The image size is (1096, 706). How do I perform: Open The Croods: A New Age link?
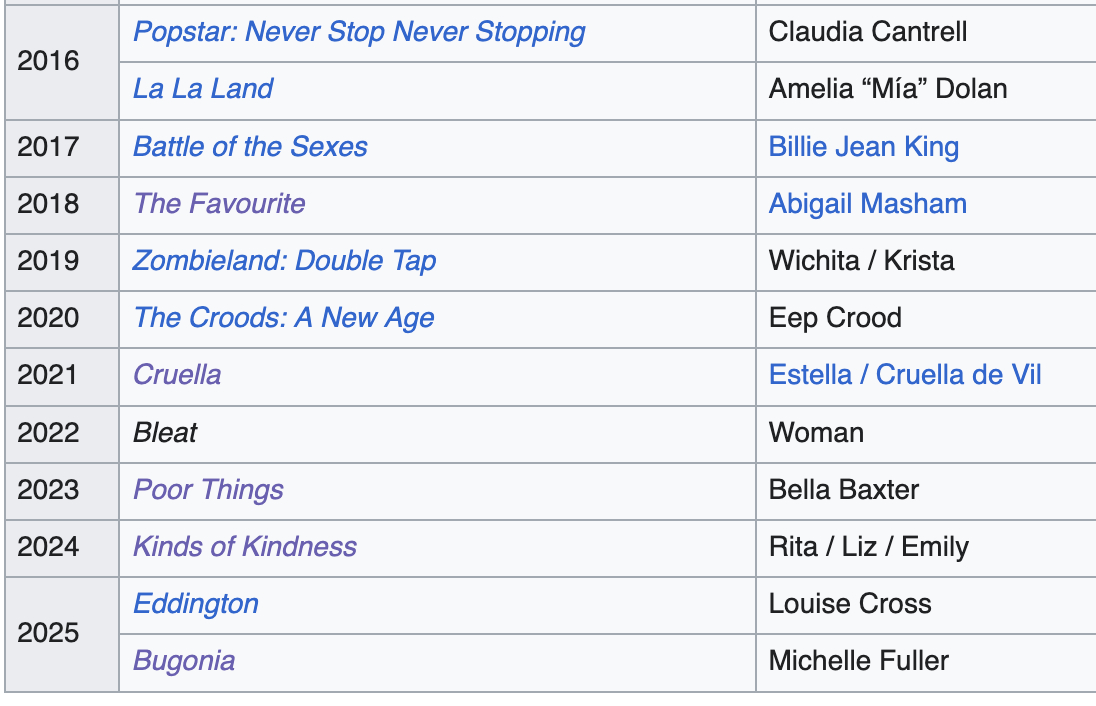coord(284,318)
